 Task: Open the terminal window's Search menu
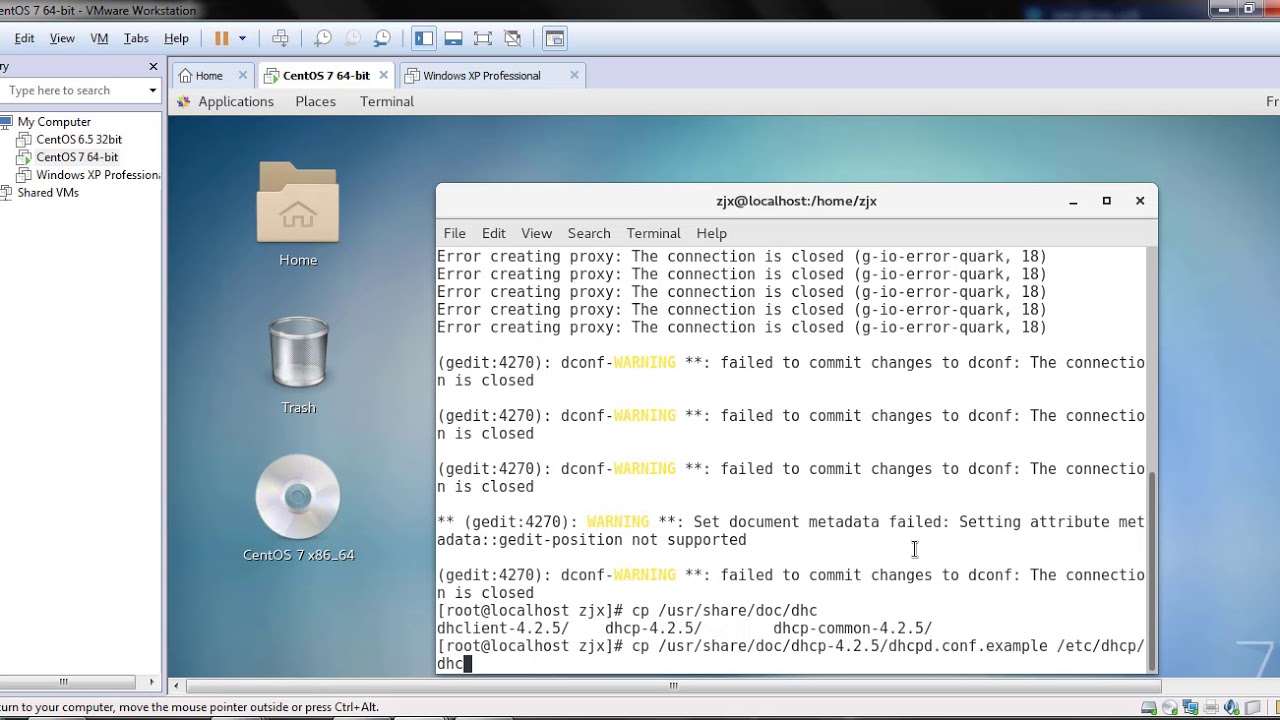pyautogui.click(x=589, y=233)
